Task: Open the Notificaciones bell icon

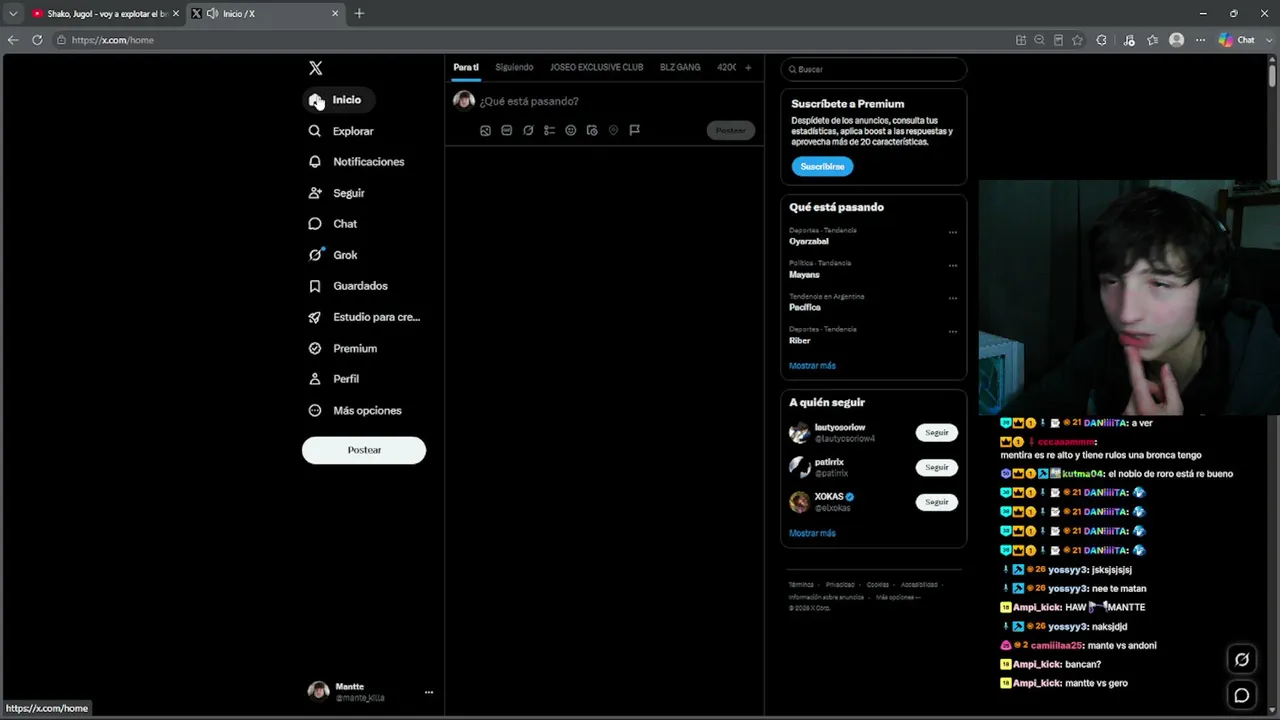Action: (315, 162)
